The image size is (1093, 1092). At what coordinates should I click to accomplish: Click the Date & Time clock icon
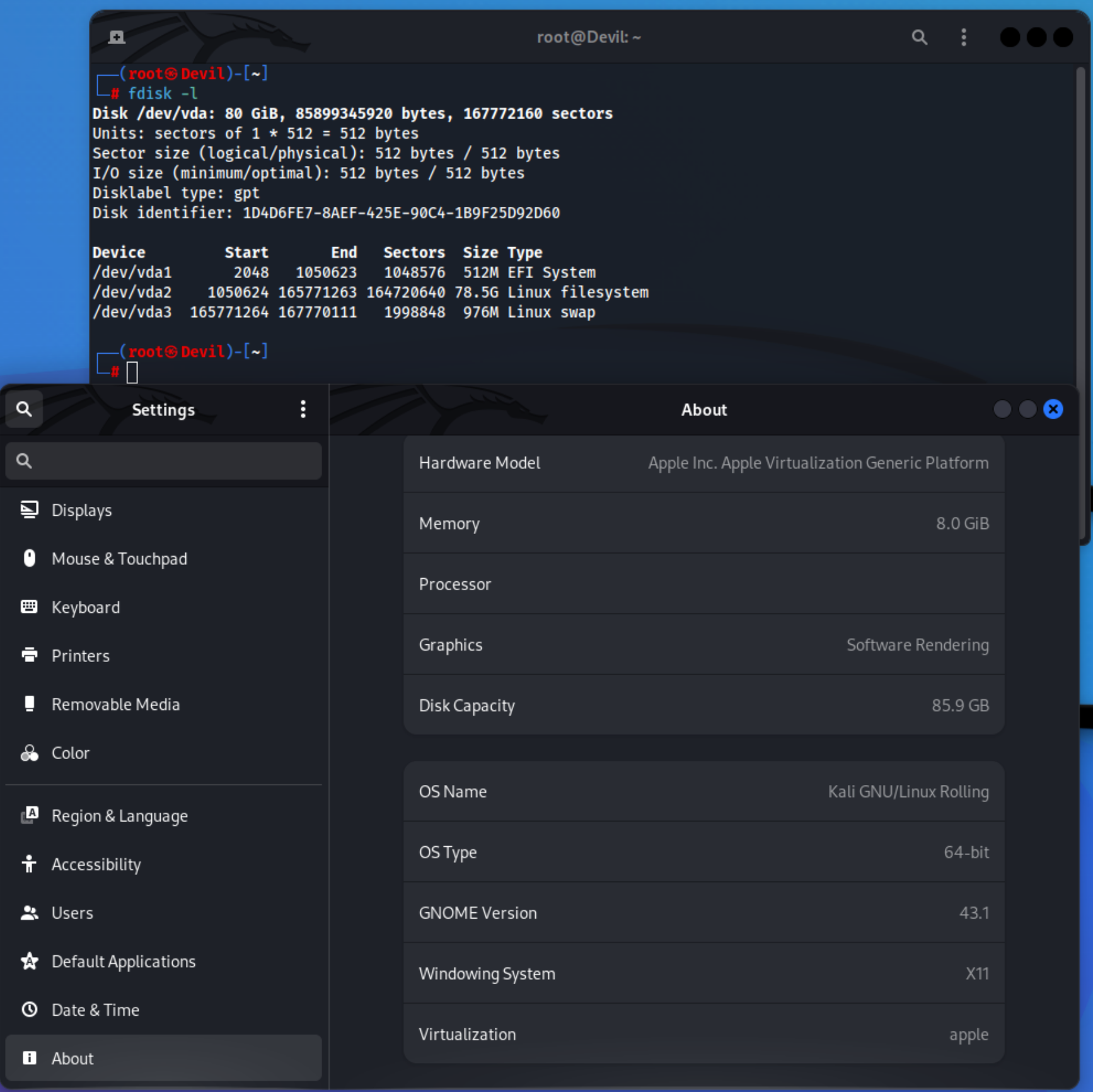point(29,1009)
